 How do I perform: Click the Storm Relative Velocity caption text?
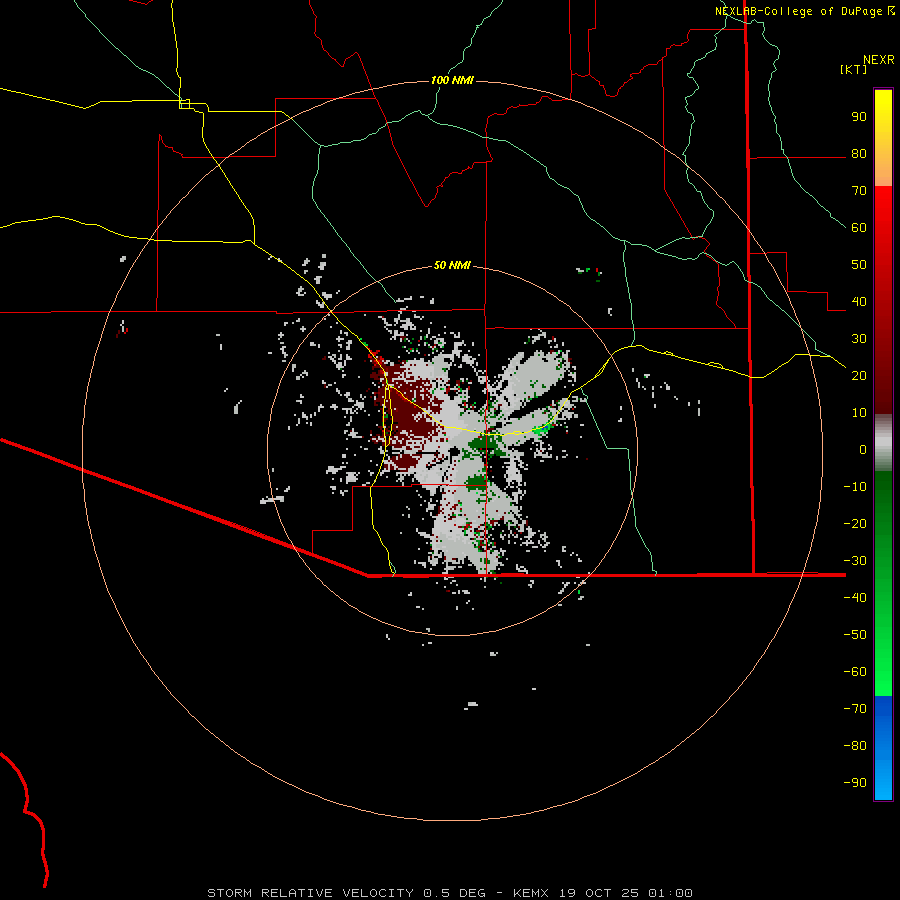449,893
